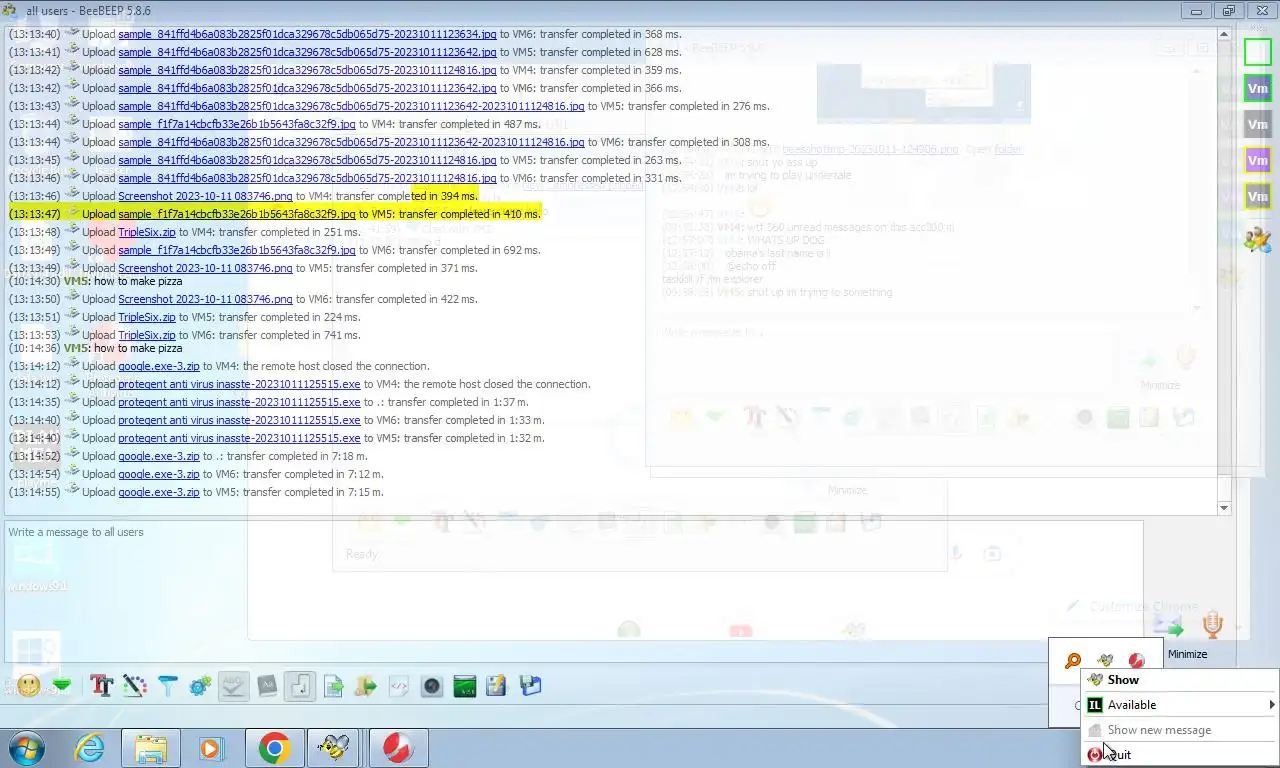This screenshot has height=768, width=1280.
Task: Click the 13:13:47 timestamp on highlighted row
Action: 34,214
